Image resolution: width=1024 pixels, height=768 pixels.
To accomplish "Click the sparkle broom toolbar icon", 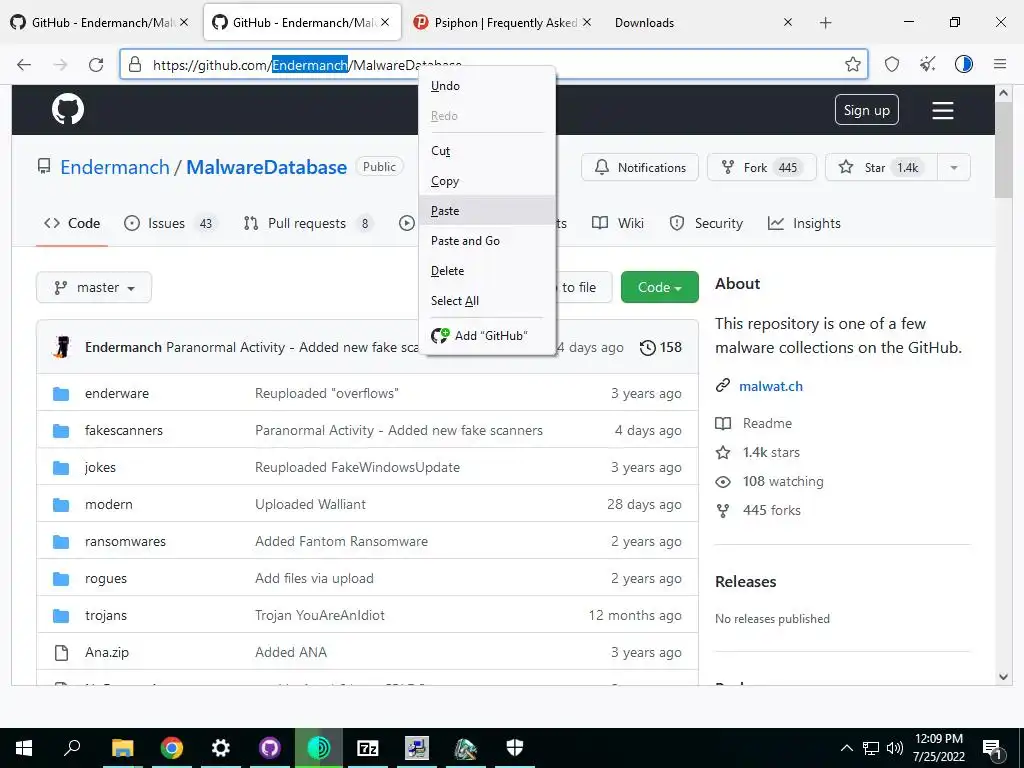I will coord(927,64).
